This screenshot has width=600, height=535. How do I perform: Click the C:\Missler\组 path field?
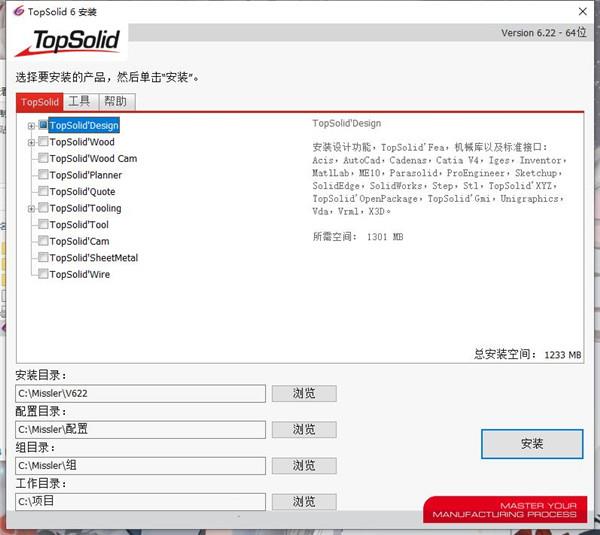[140, 466]
